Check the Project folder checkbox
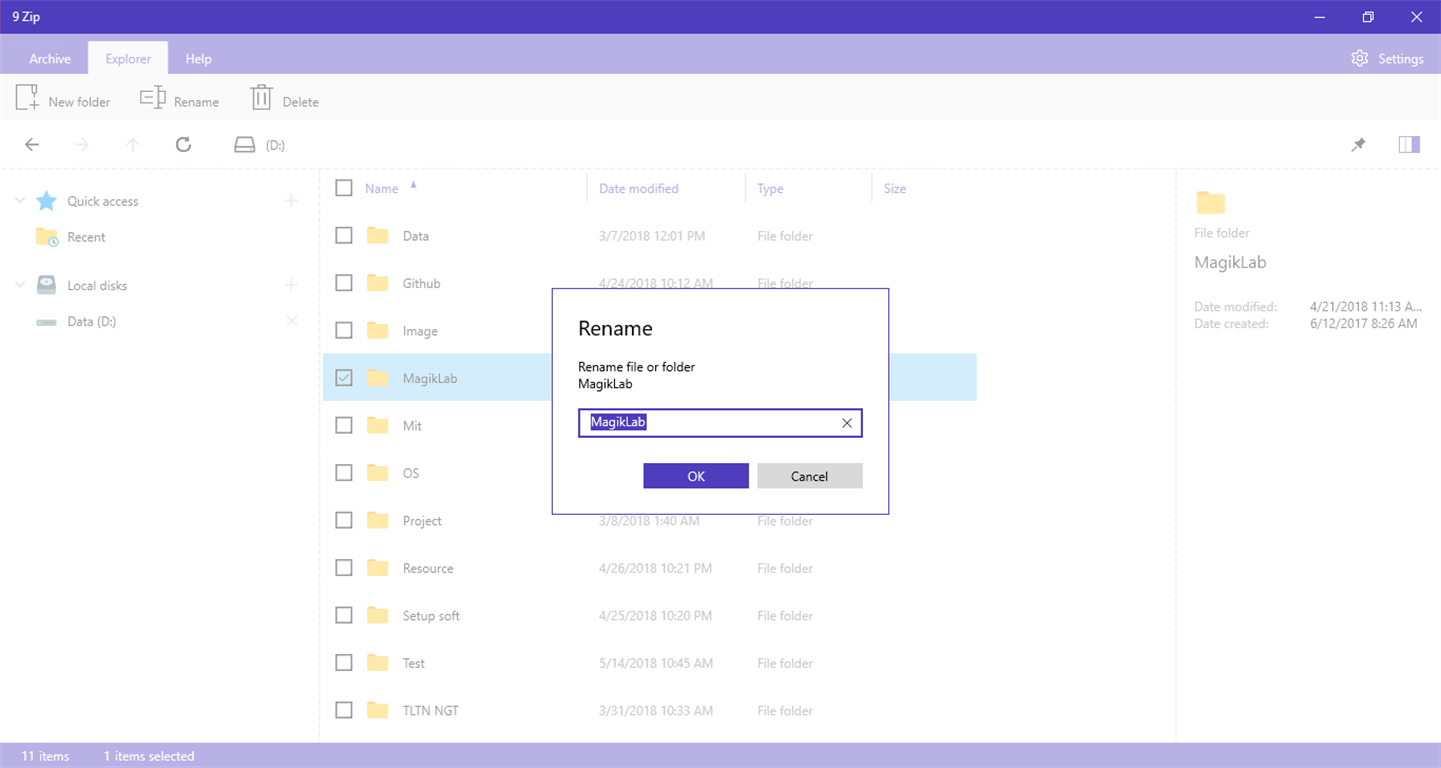 coord(344,520)
